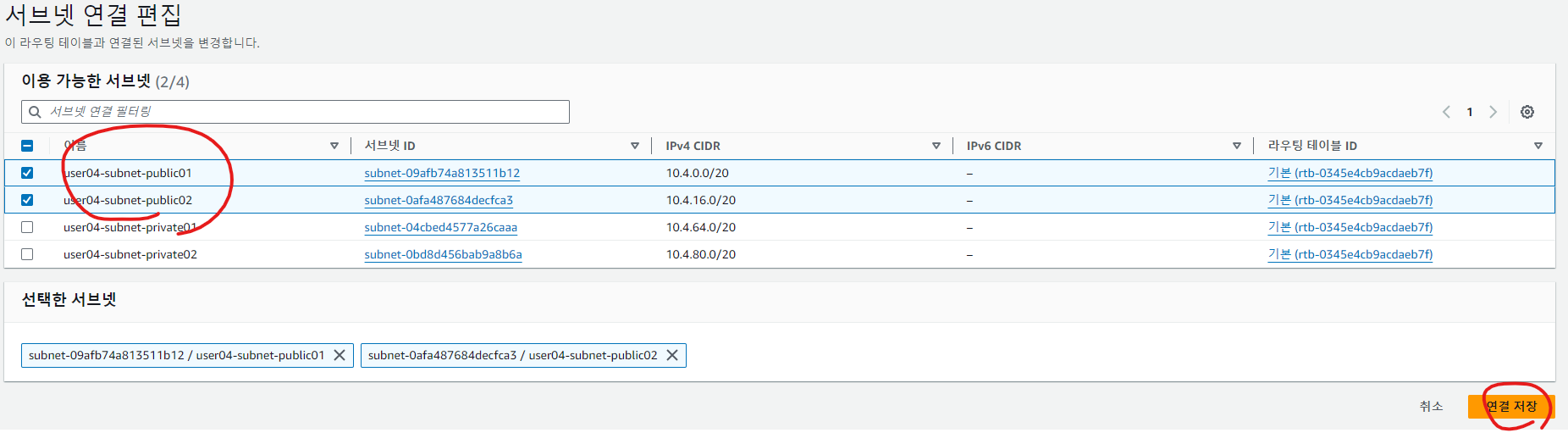Image resolution: width=1568 pixels, height=433 pixels.
Task: Go to the previous page arrow
Action: click(1446, 112)
